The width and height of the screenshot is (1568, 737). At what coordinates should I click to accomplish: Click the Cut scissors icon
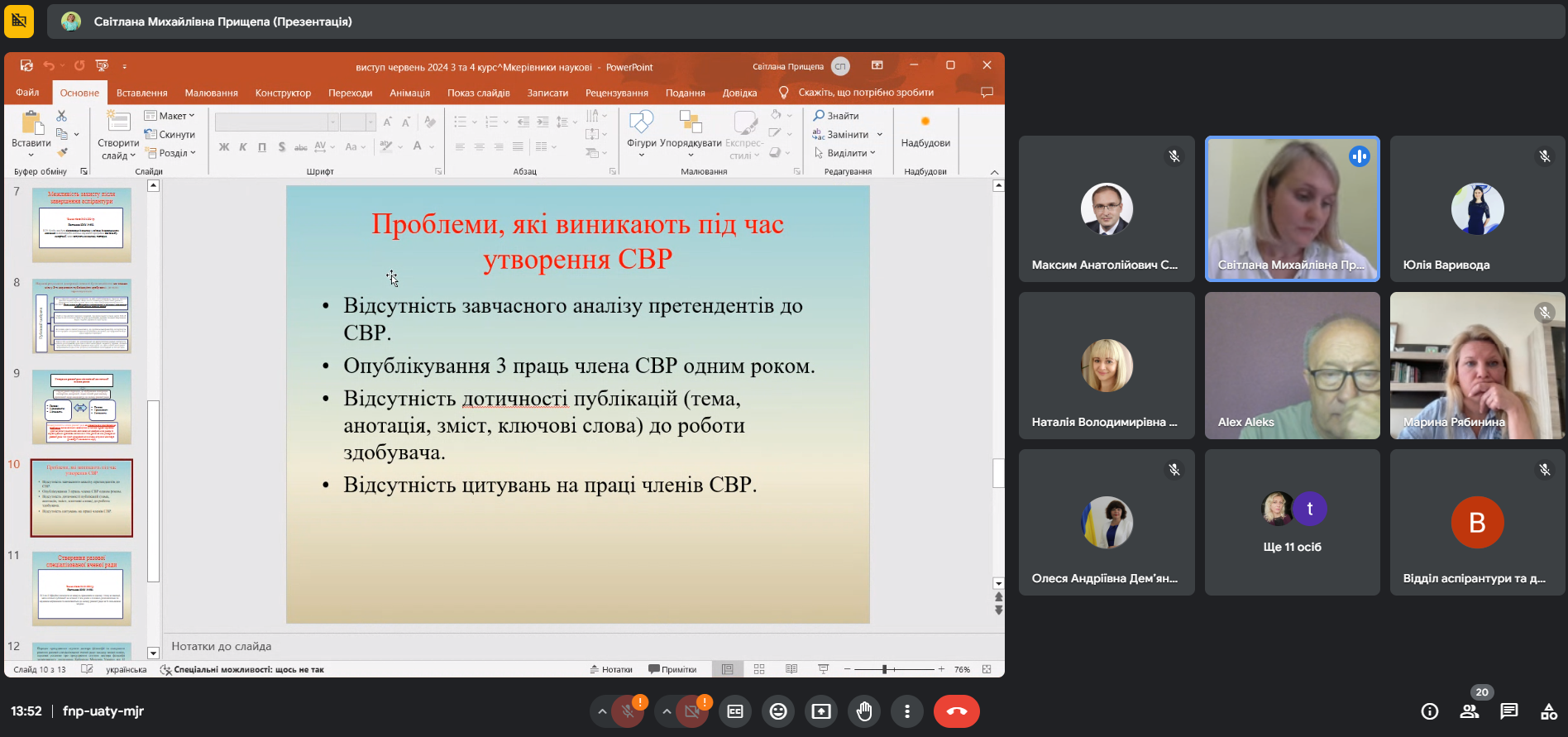62,117
